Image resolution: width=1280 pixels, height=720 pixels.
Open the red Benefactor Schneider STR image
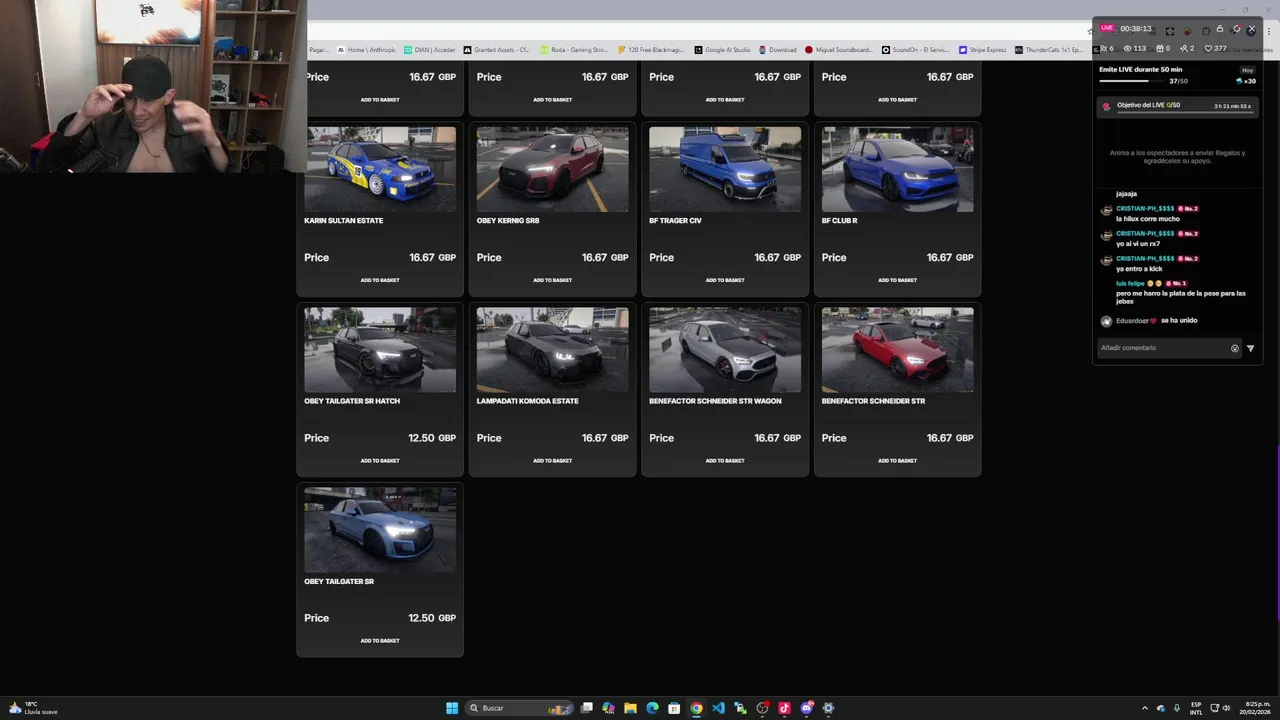[897, 350]
